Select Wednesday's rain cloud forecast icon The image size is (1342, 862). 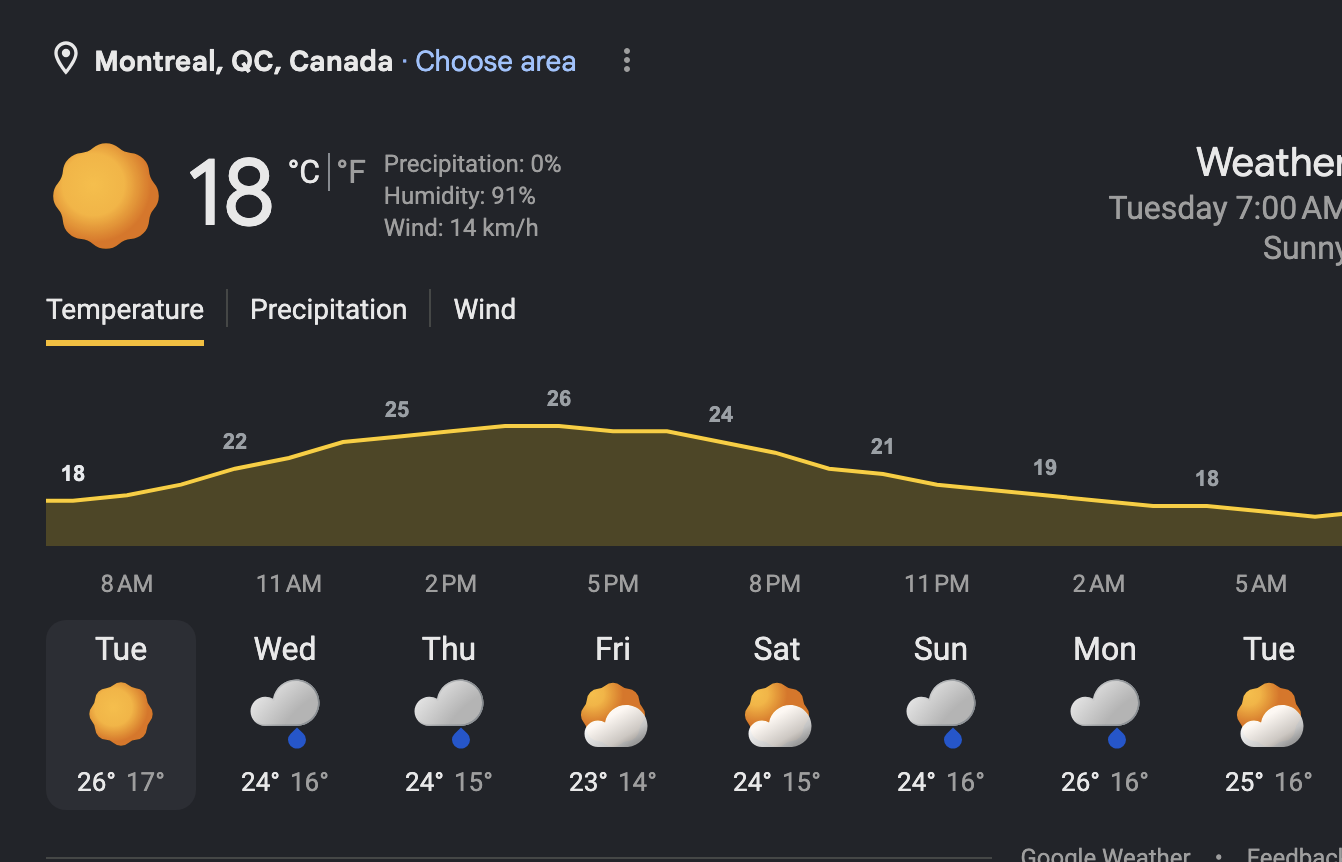coord(285,714)
